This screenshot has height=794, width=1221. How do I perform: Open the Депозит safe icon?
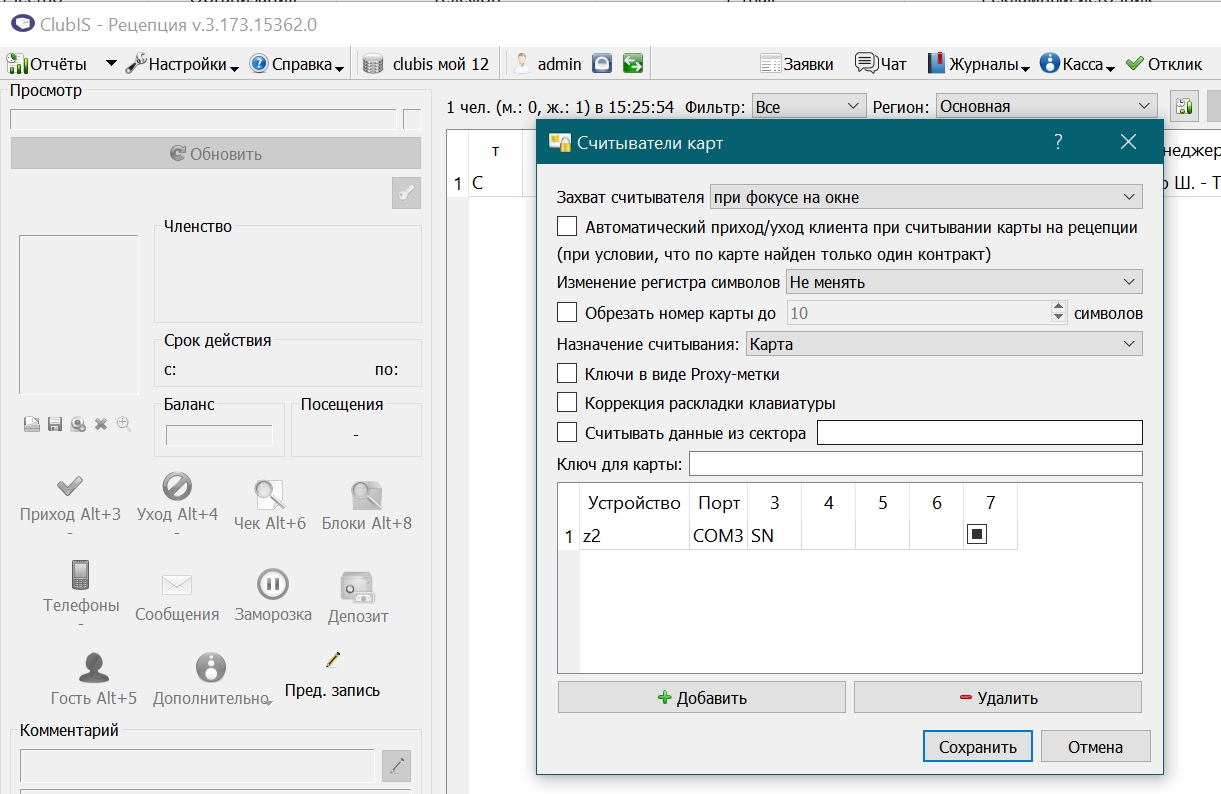click(x=357, y=587)
